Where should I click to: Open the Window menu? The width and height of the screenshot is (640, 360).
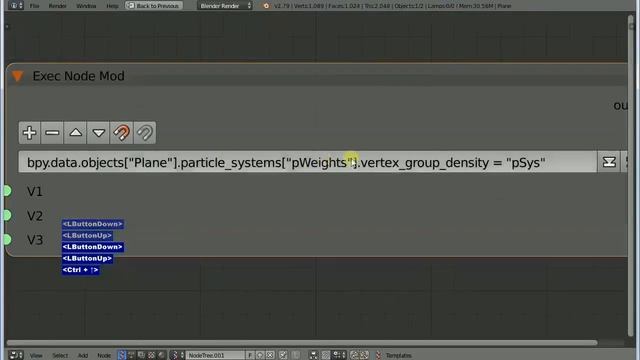click(86, 6)
